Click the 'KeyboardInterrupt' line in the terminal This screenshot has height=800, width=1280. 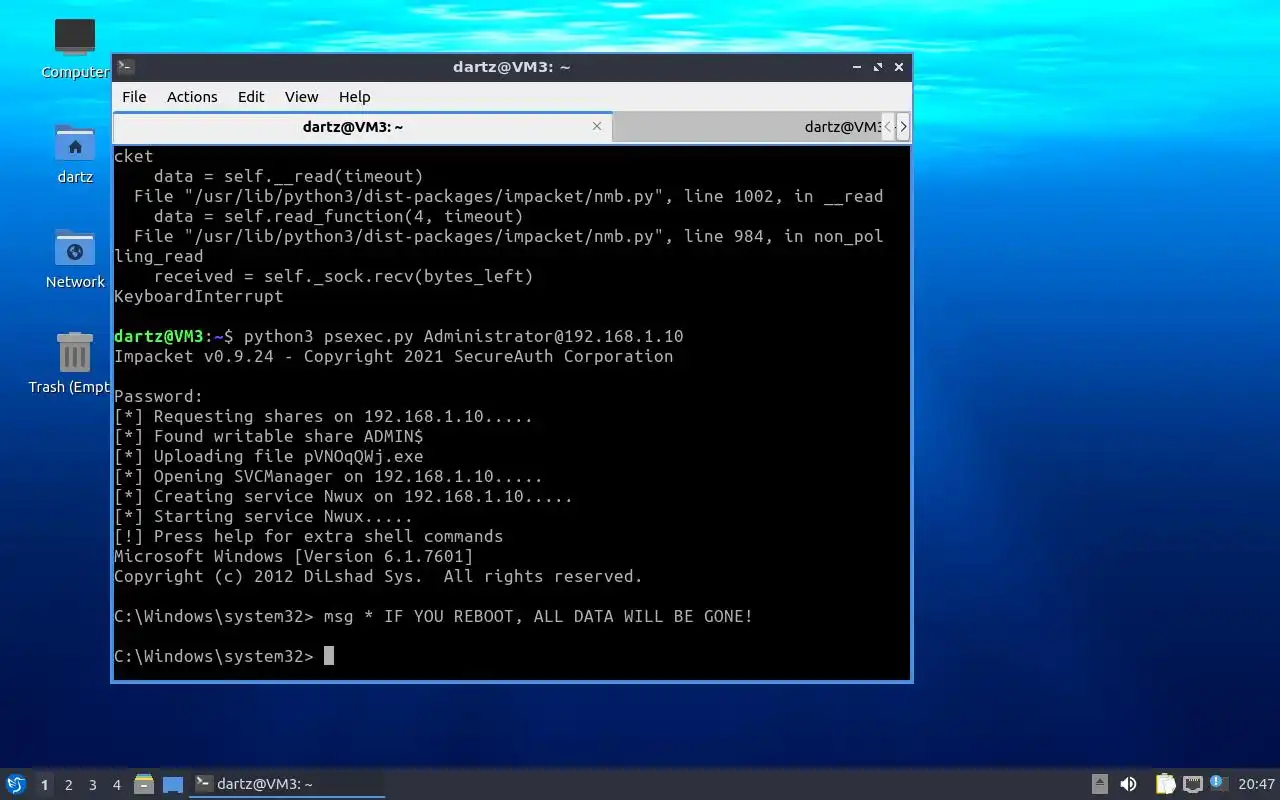199,296
